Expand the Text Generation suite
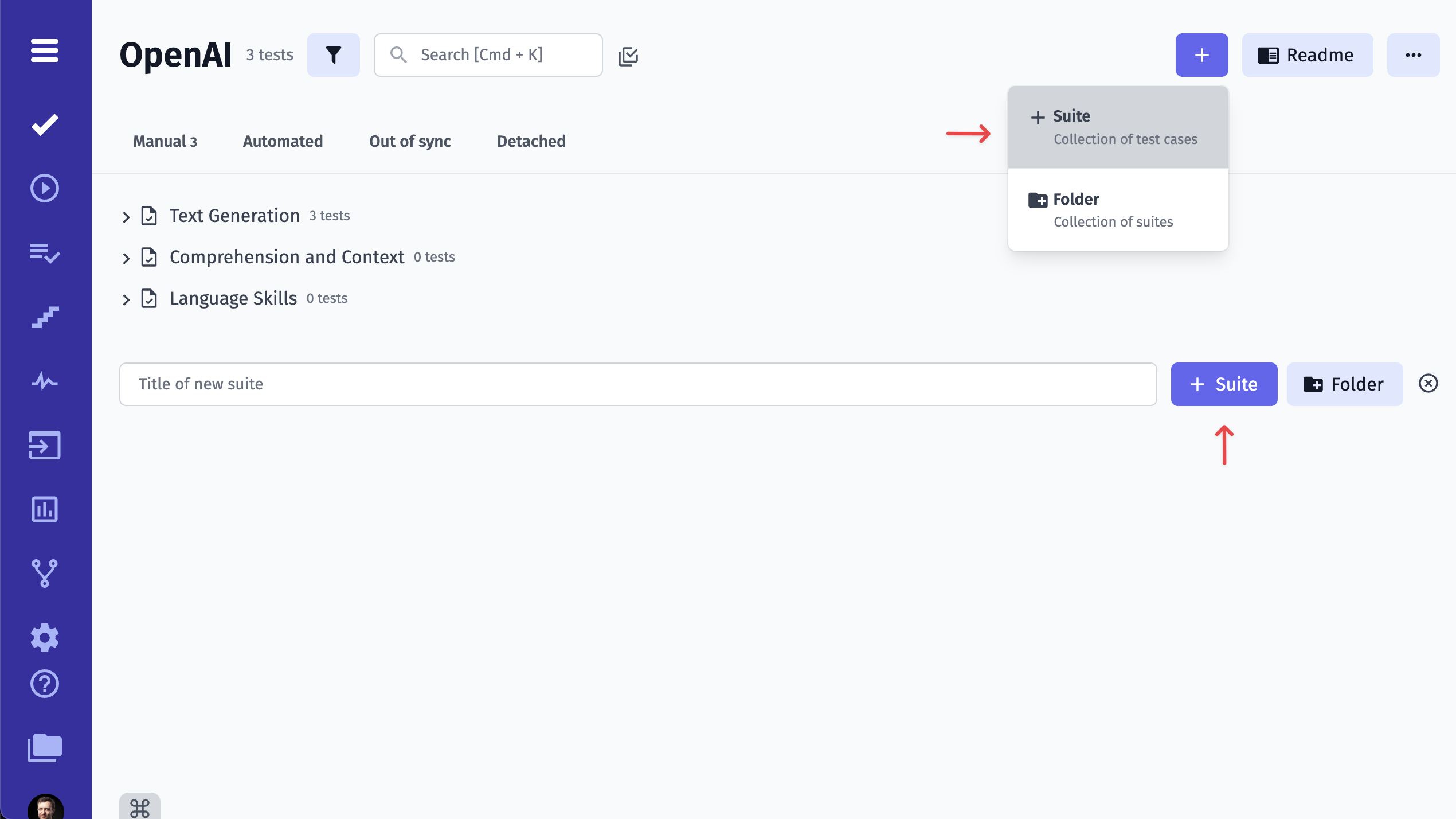1456x819 pixels. tap(127, 216)
